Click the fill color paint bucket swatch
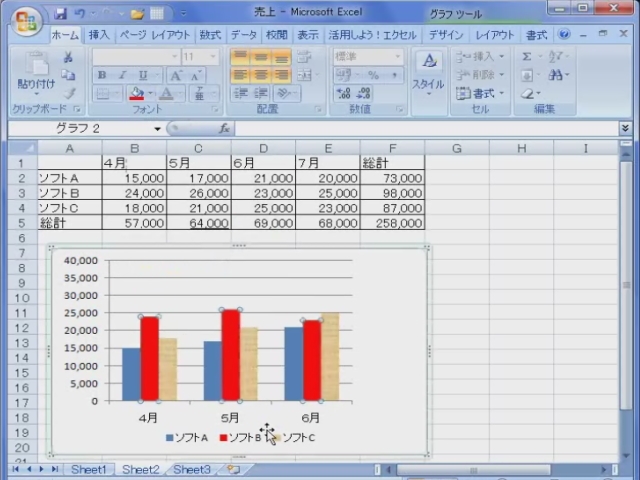Image resolution: width=640 pixels, height=480 pixels. (137, 93)
